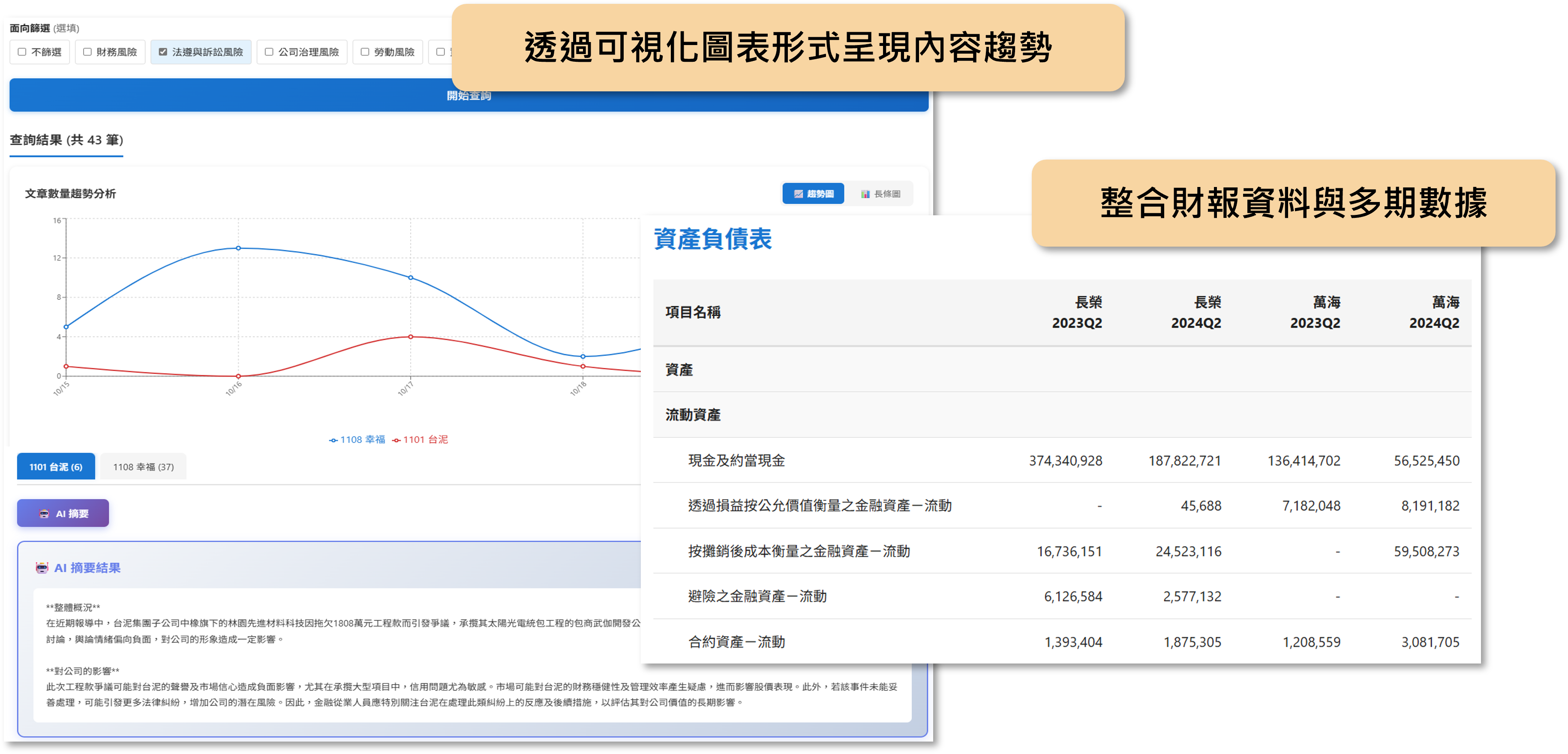Click the trend chart icon on 趨勢圖 button
The width and height of the screenshot is (1568, 754).
(x=798, y=194)
